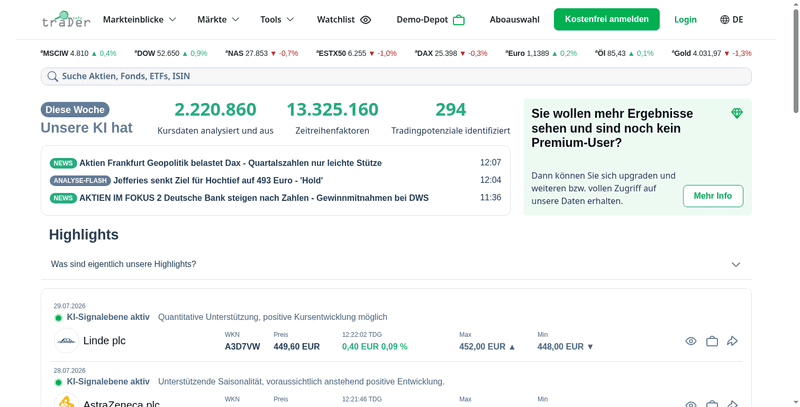Click Kostenfrei anmelden button
Viewport: 800px width, 407px height.
(x=607, y=19)
